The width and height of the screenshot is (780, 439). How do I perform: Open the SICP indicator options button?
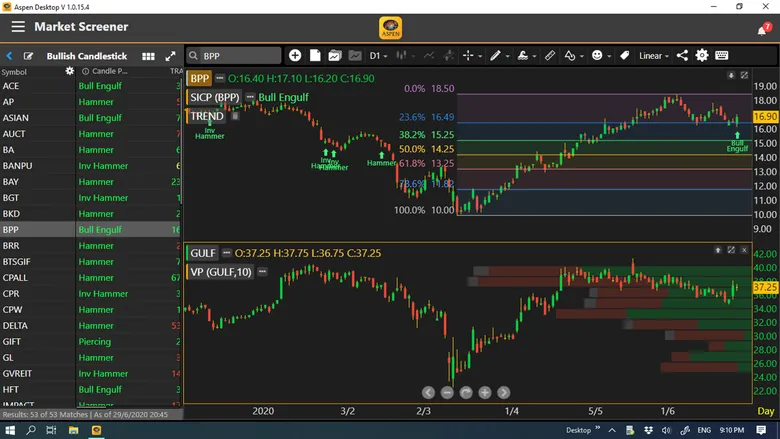coord(250,97)
